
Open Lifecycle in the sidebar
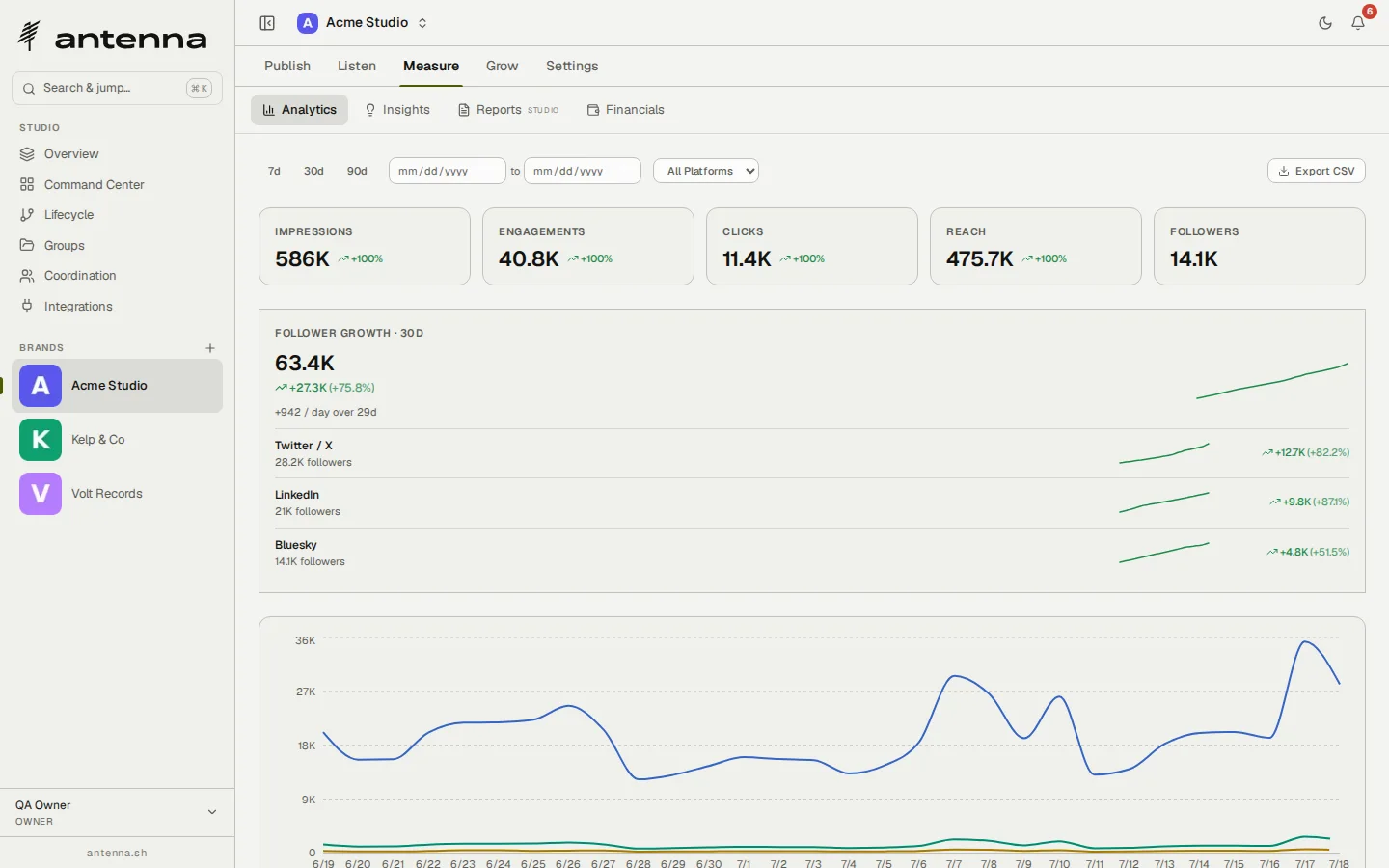point(117,215)
